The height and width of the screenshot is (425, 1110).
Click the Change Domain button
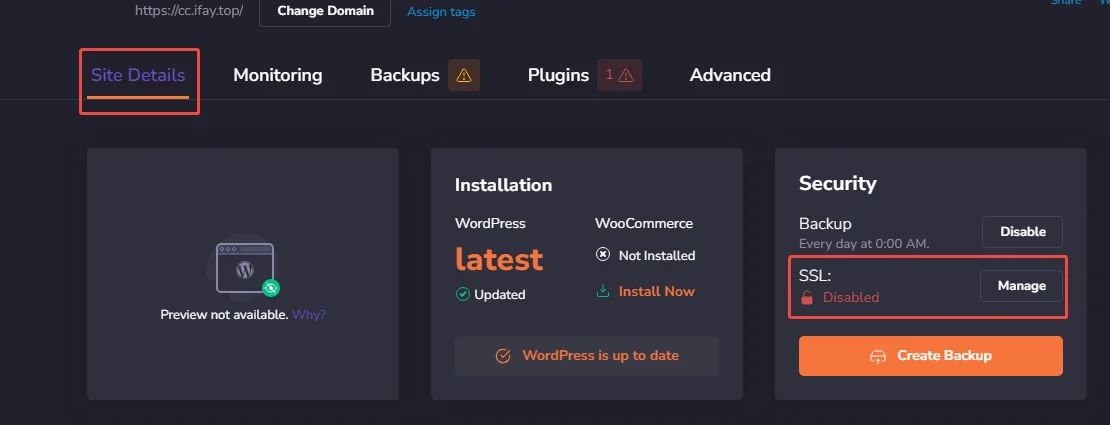[x=325, y=11]
